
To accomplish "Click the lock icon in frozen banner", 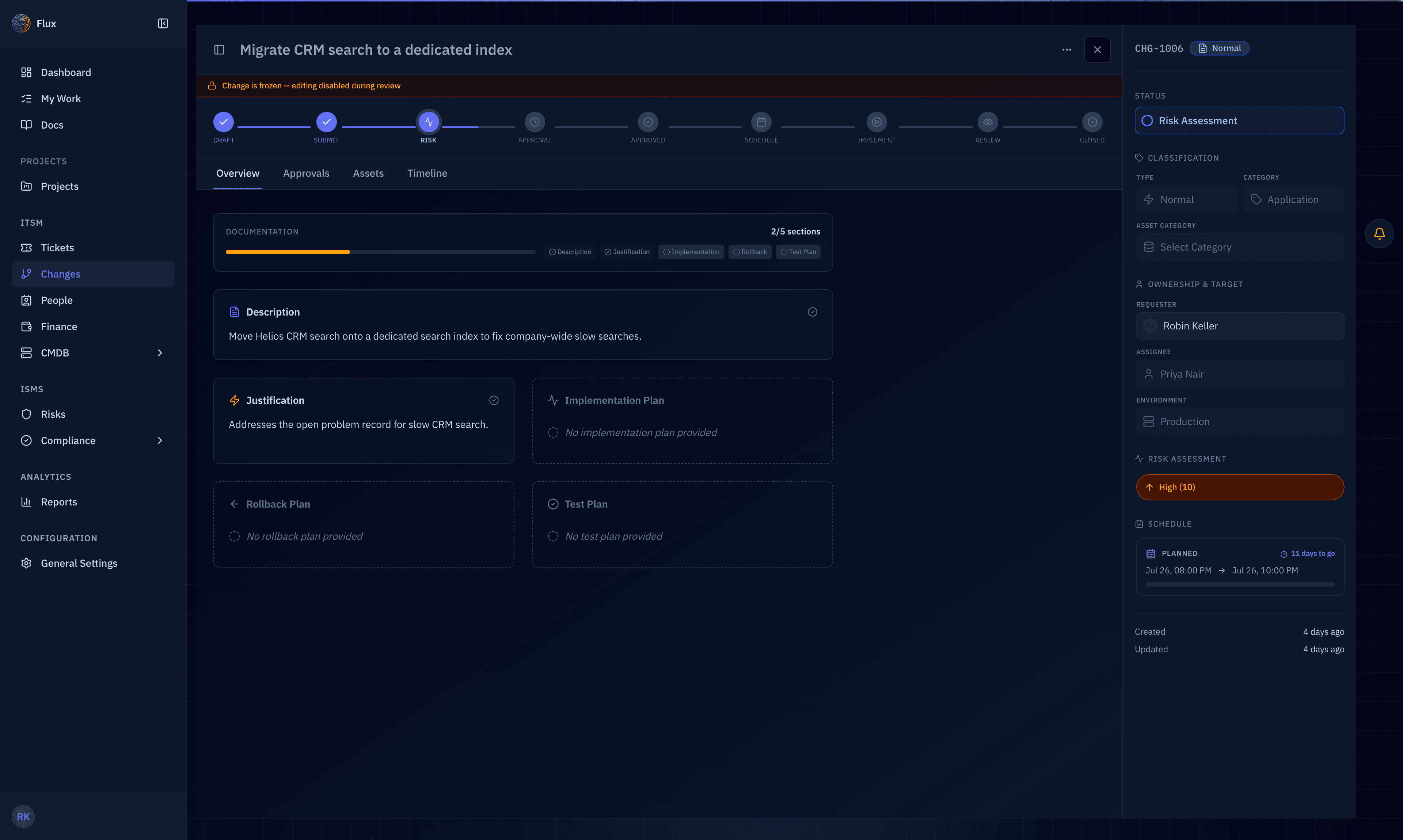I will pyautogui.click(x=212, y=85).
